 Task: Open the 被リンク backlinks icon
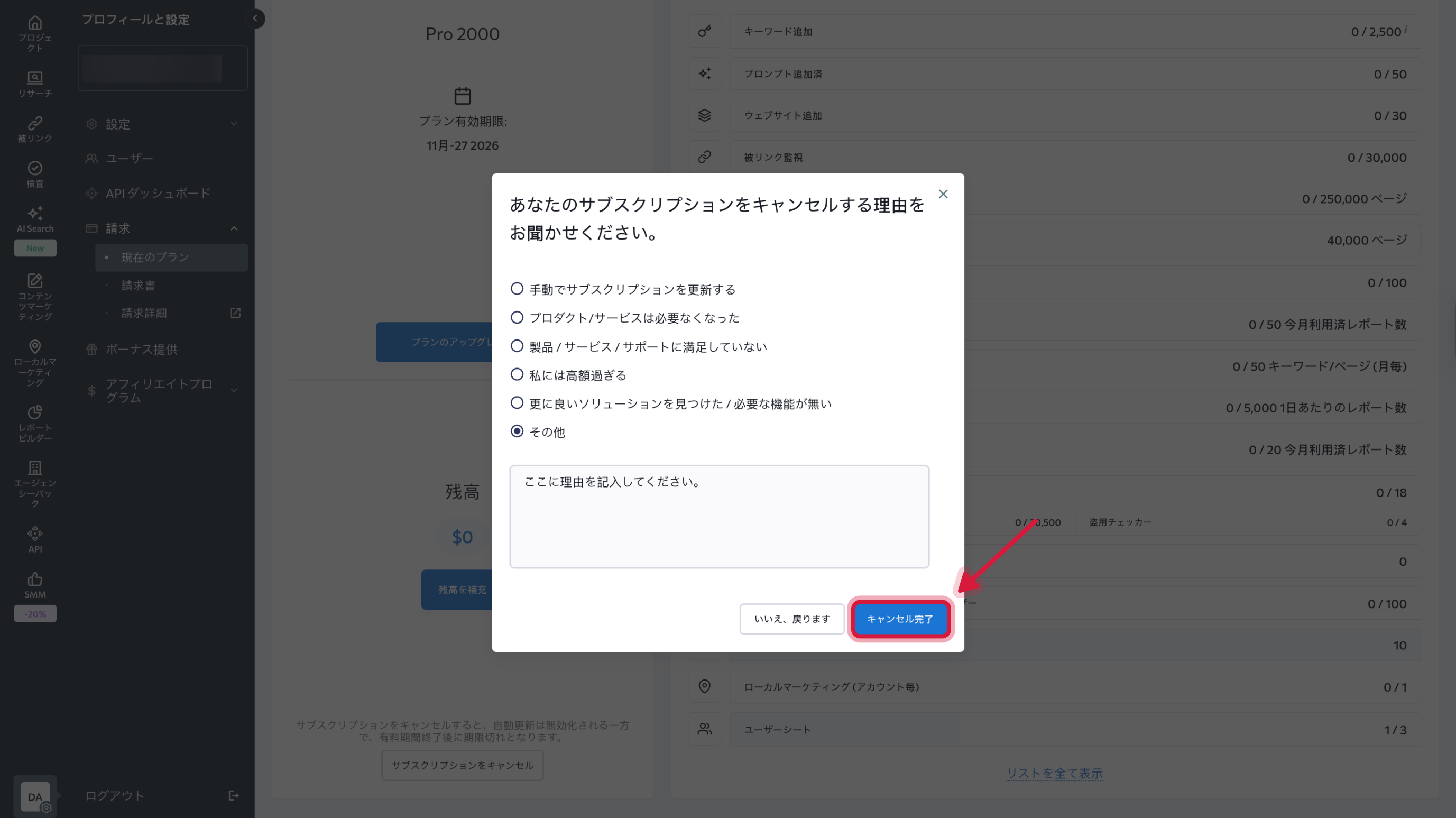[35, 123]
